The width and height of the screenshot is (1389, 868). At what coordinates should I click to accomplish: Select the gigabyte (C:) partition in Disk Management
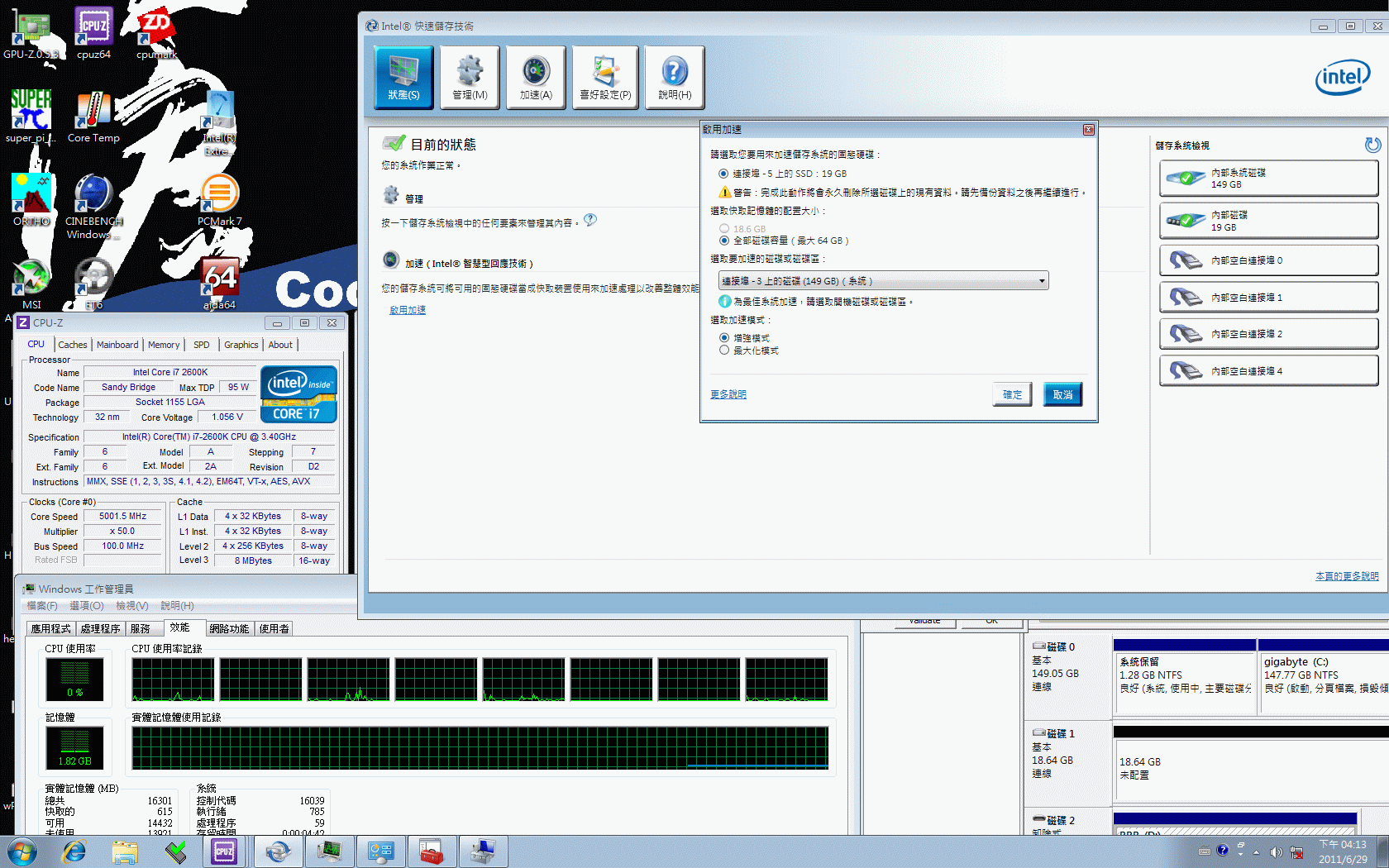[x=1323, y=677]
